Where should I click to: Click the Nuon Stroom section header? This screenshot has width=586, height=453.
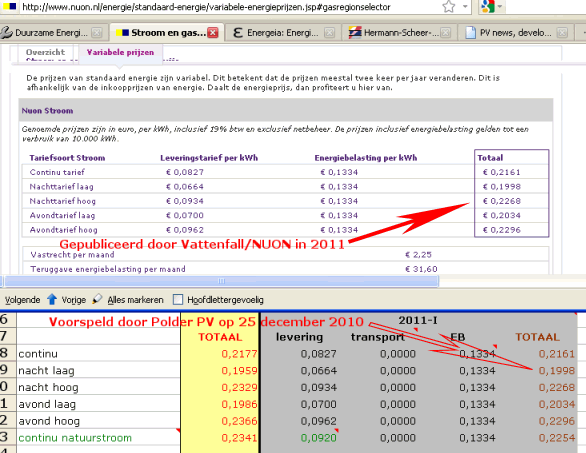(286, 111)
